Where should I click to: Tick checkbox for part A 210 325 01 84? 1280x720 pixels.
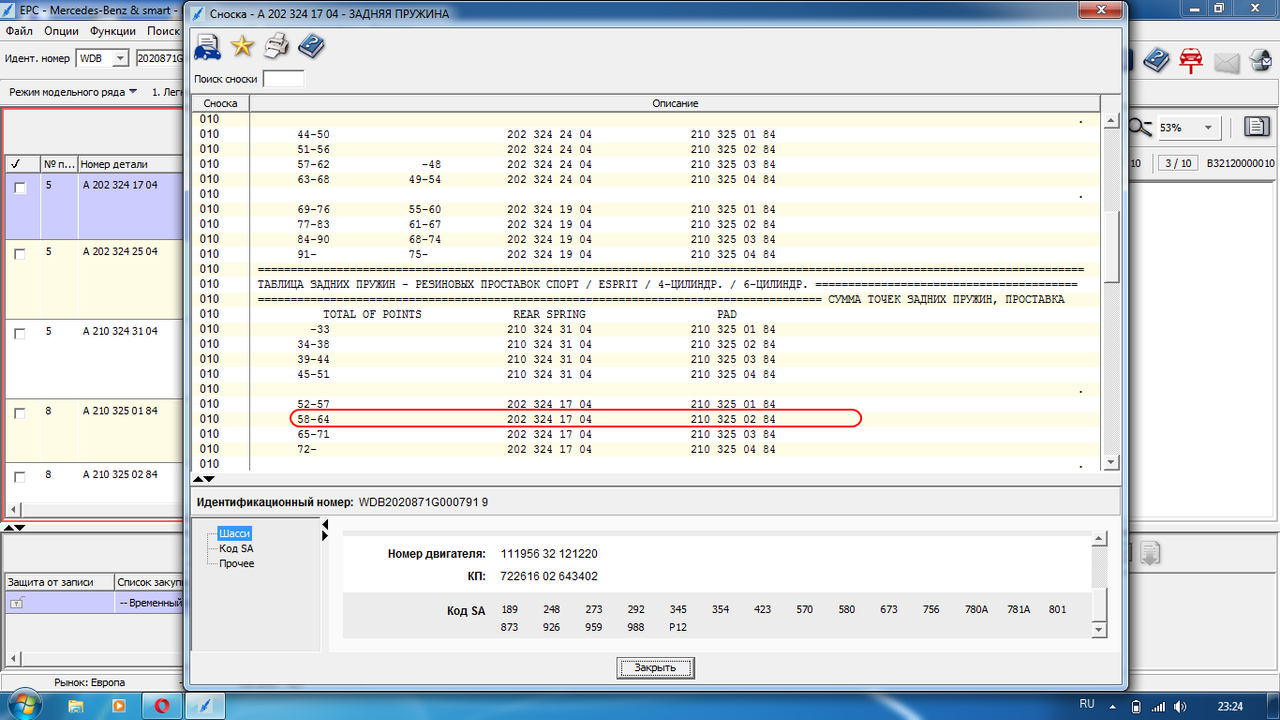[x=19, y=411]
